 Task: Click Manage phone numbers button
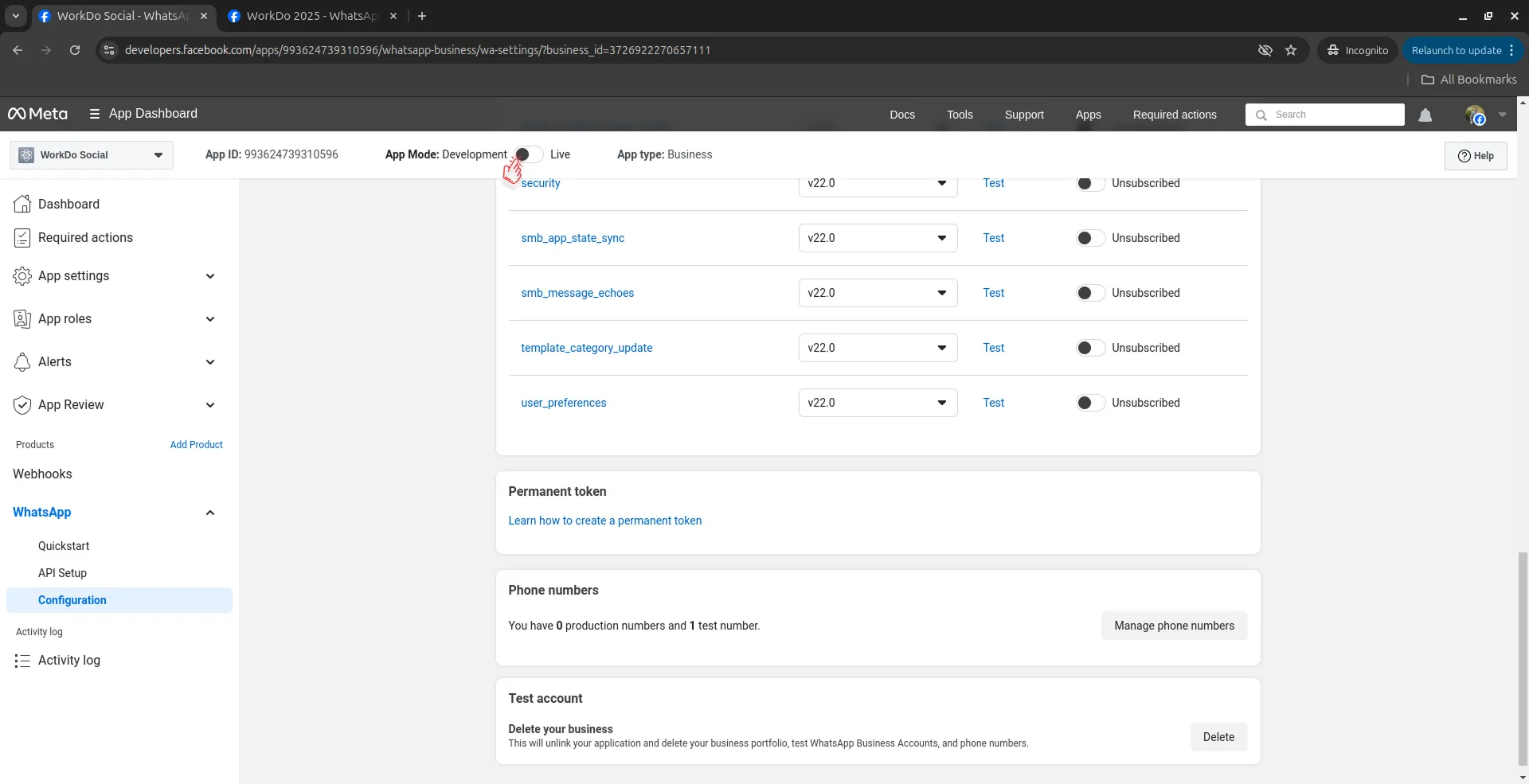pos(1174,626)
